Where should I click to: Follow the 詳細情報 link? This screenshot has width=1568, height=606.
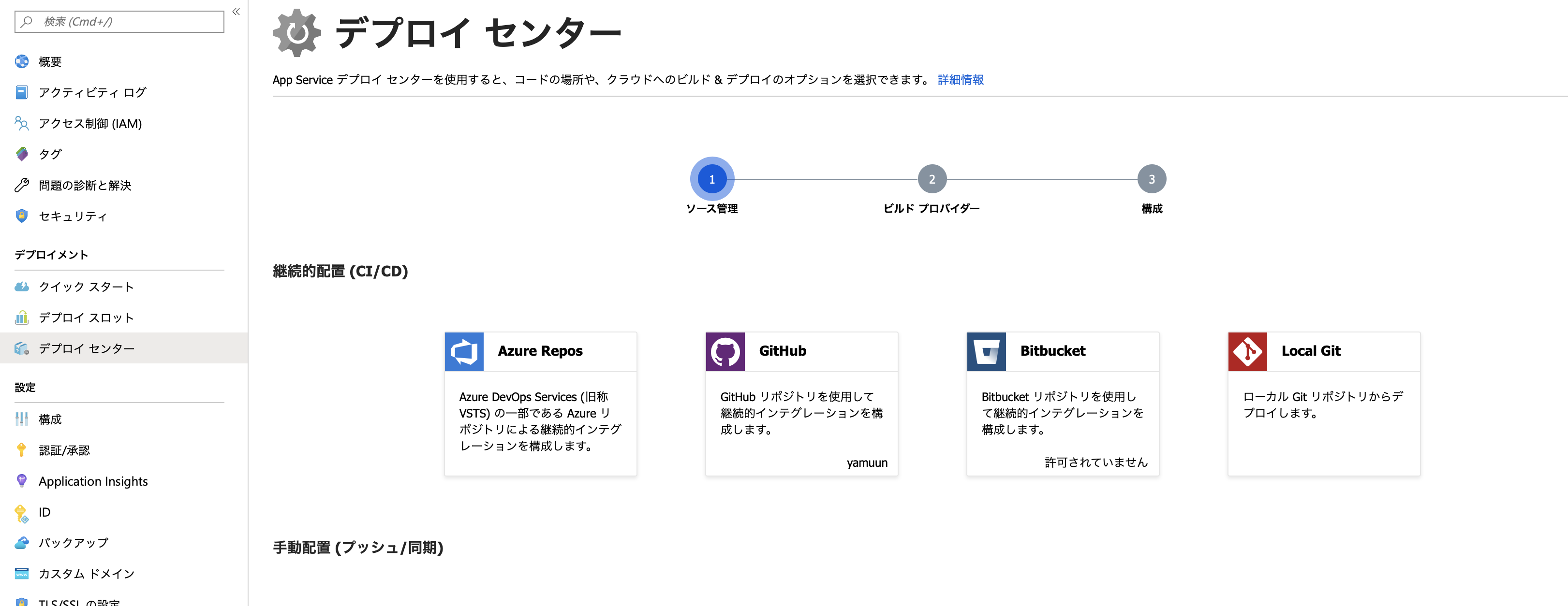pos(961,80)
